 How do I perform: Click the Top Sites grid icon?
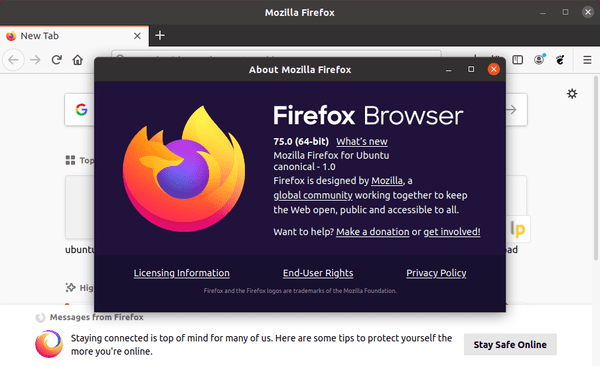70,160
